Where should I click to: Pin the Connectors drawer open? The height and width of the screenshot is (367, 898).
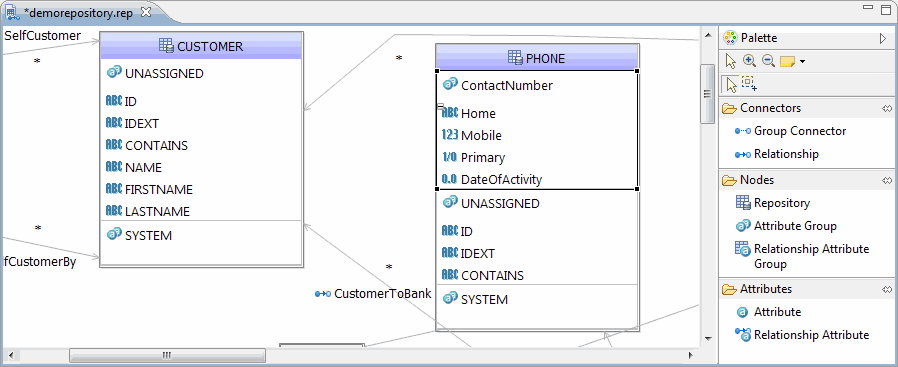(x=887, y=108)
